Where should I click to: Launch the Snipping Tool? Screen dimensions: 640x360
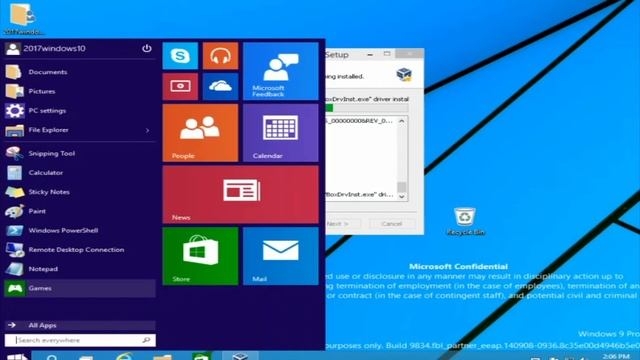point(80,153)
